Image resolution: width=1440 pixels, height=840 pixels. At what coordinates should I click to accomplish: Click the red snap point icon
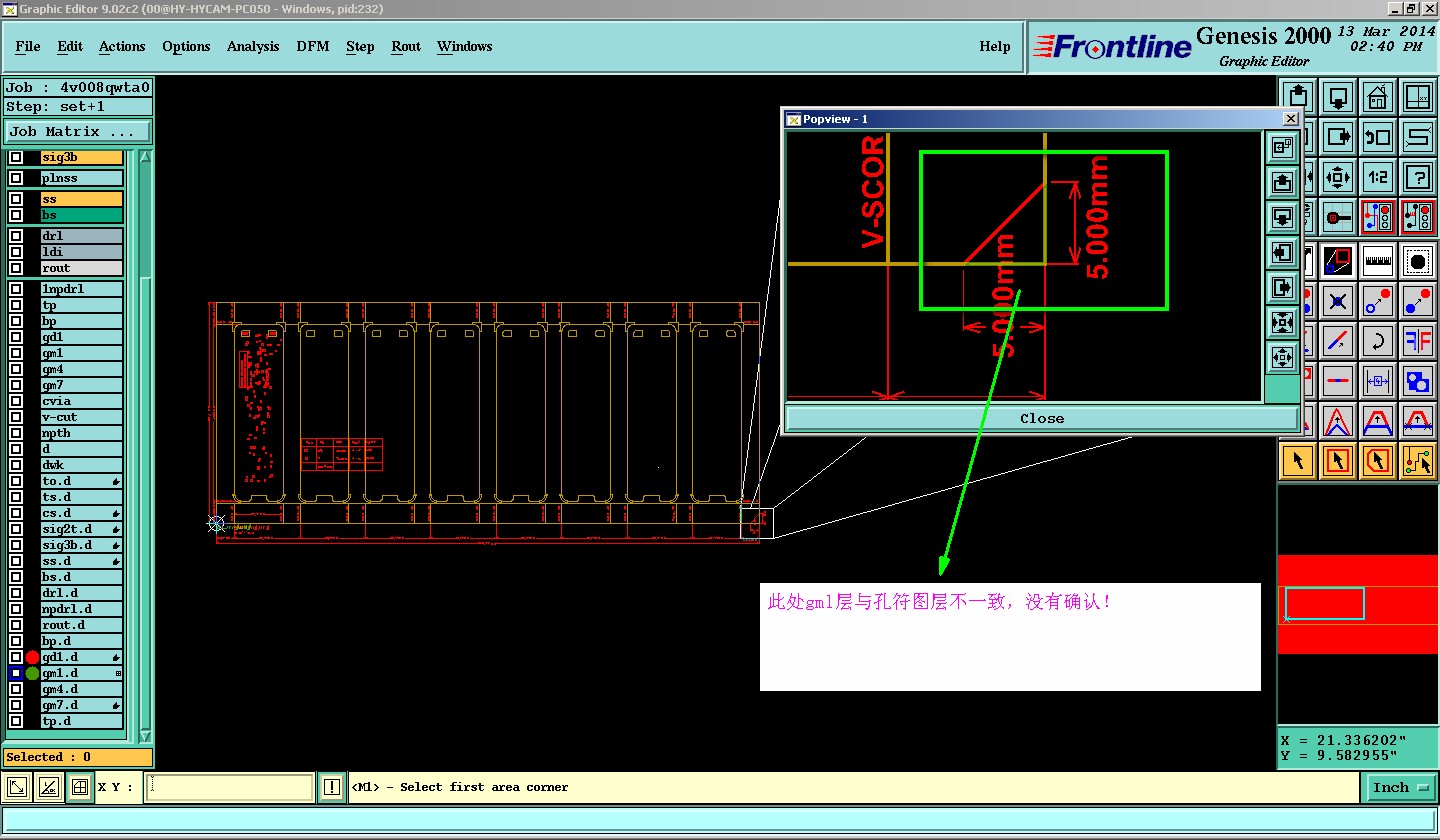coord(1338,217)
